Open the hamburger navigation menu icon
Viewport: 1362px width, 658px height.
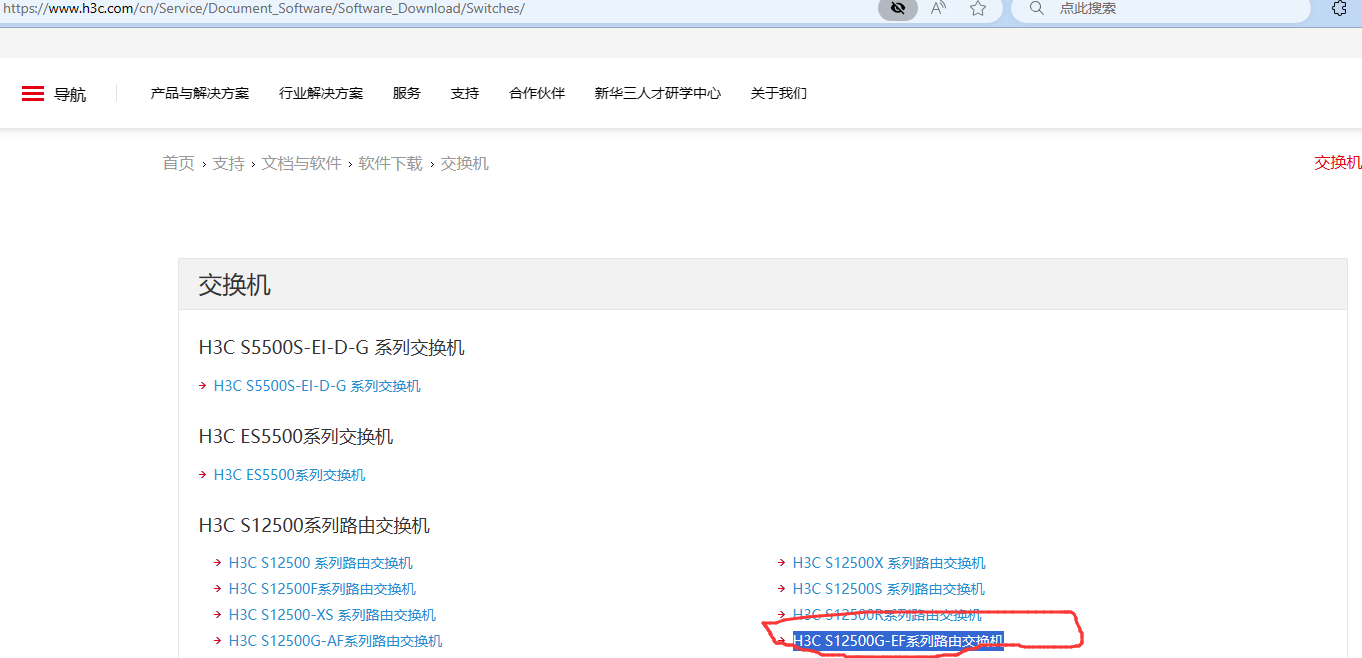[33, 94]
